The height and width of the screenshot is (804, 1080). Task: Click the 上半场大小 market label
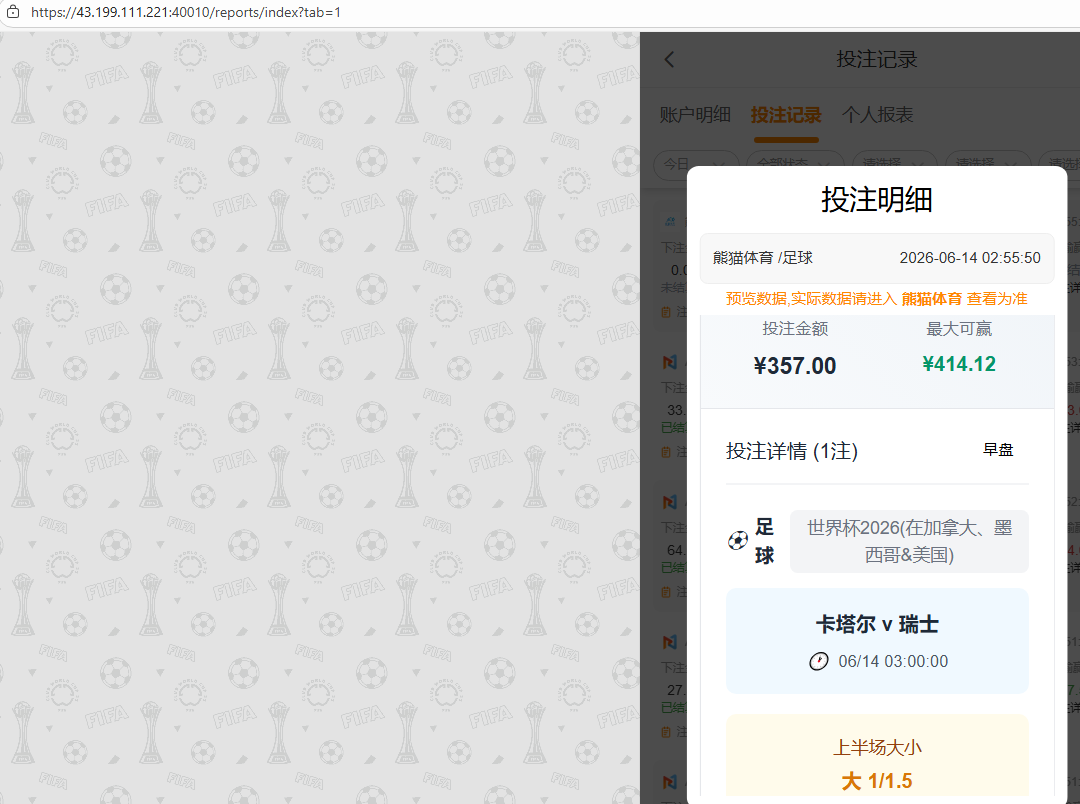[877, 748]
